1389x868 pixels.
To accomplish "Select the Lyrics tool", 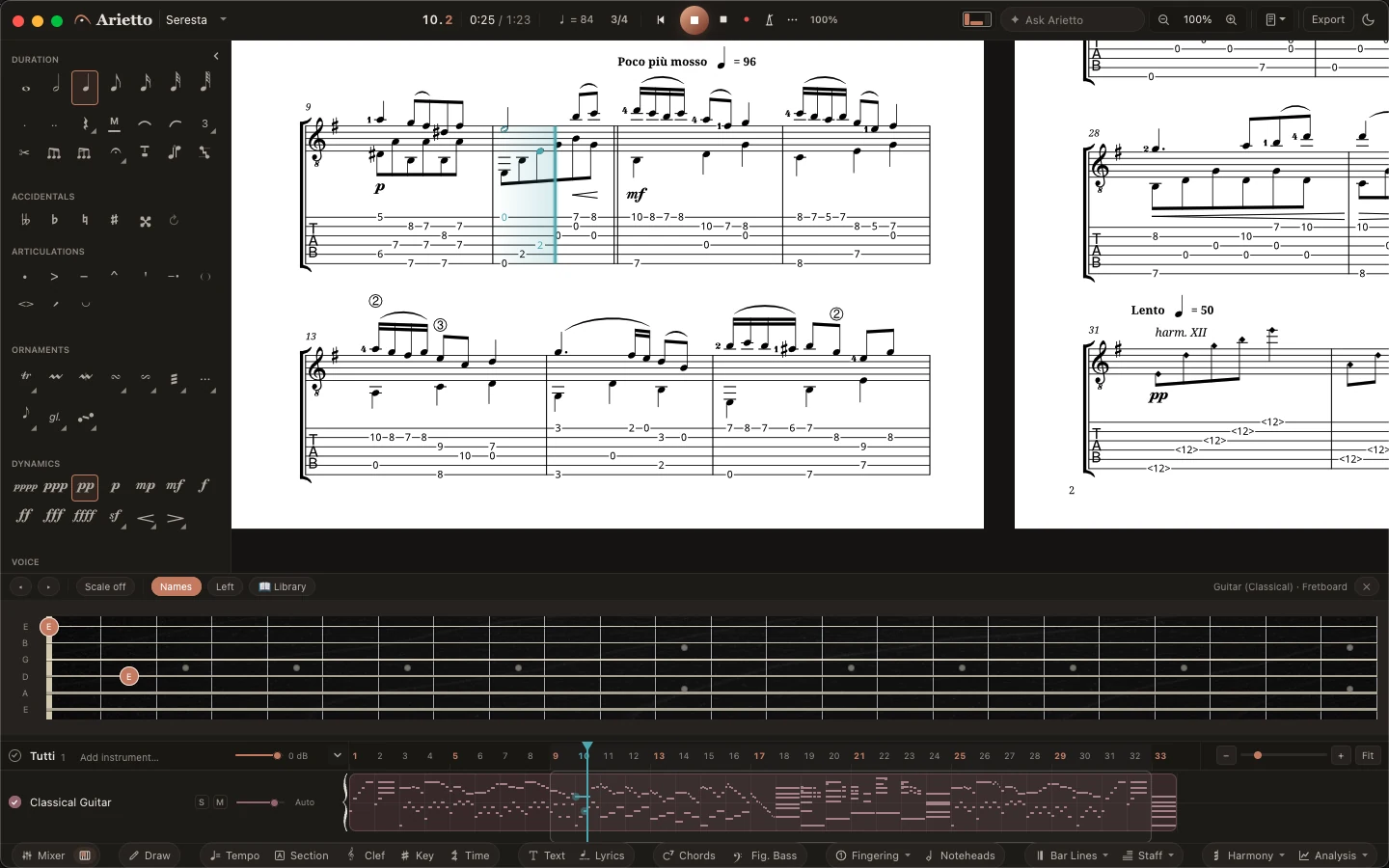I will (602, 855).
